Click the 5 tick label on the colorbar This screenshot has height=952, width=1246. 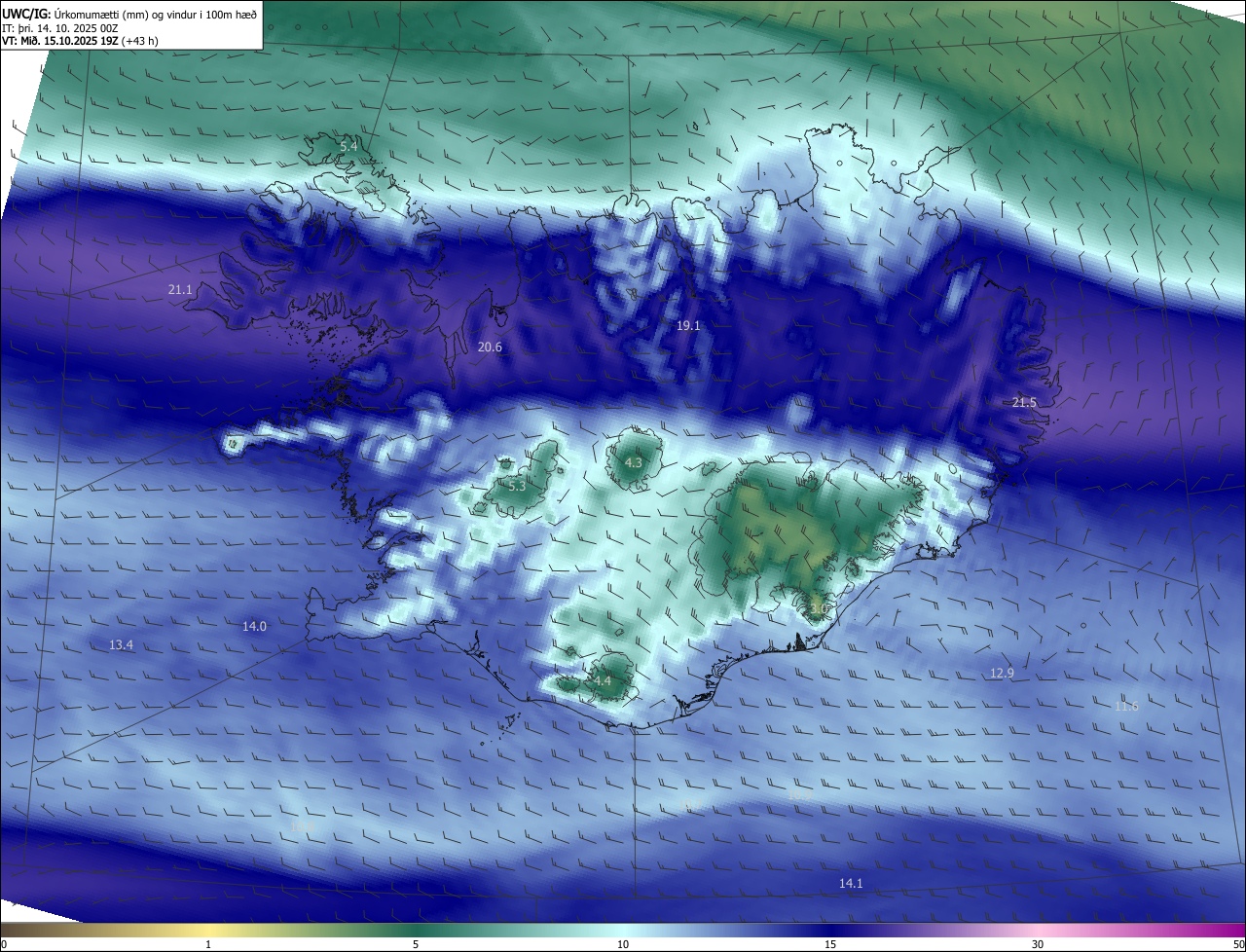[416, 944]
